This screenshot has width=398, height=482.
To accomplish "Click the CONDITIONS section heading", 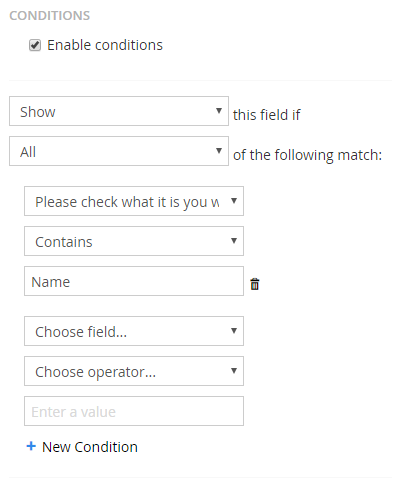I will pyautogui.click(x=50, y=16).
